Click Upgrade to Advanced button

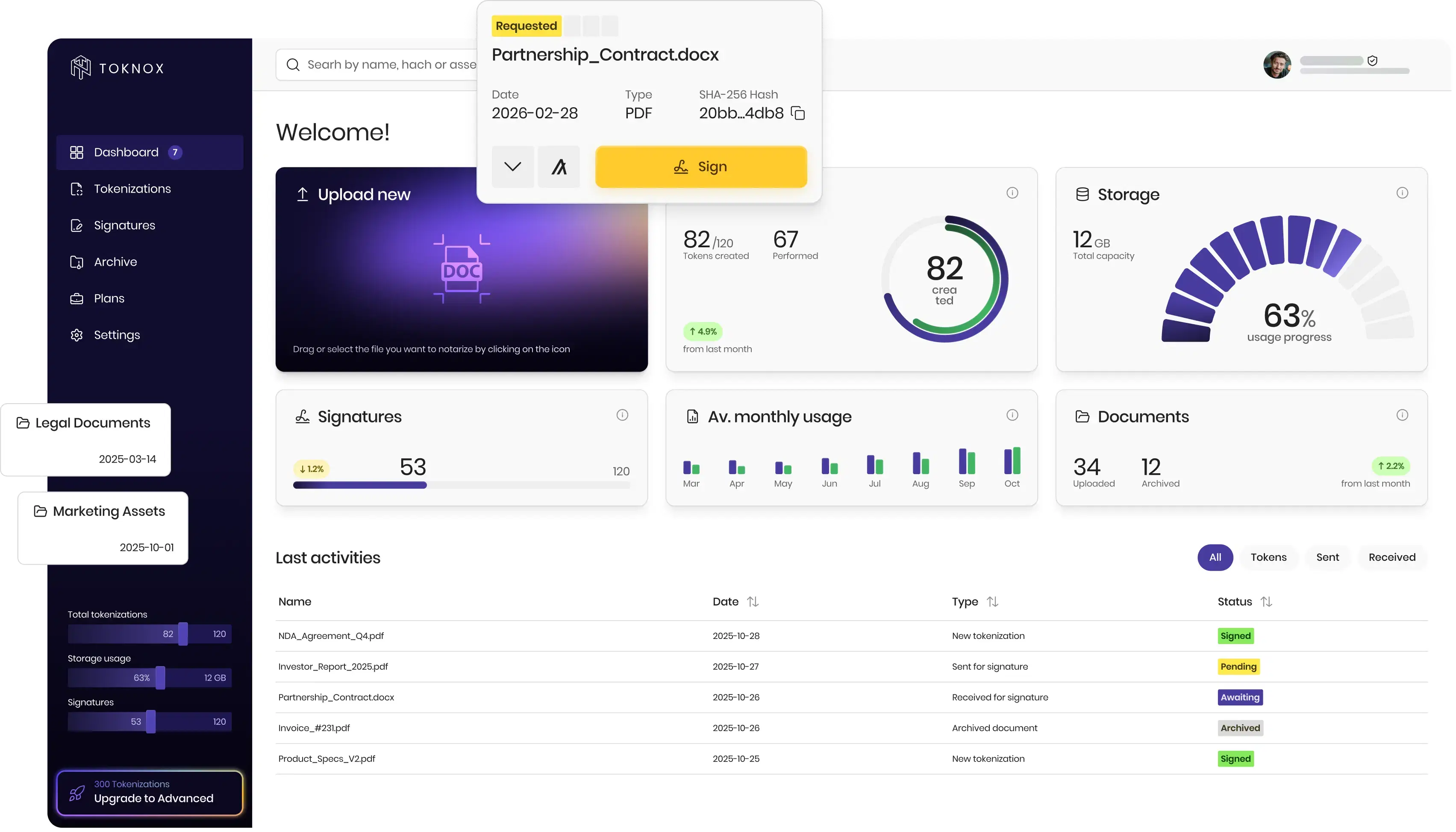[x=150, y=794]
